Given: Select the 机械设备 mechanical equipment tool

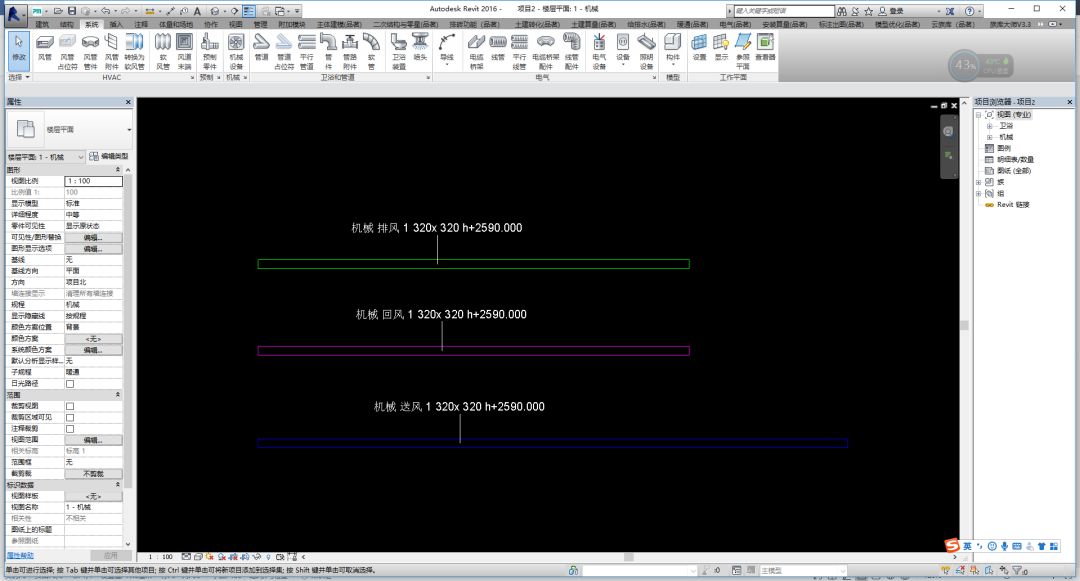Looking at the screenshot, I should point(236,51).
